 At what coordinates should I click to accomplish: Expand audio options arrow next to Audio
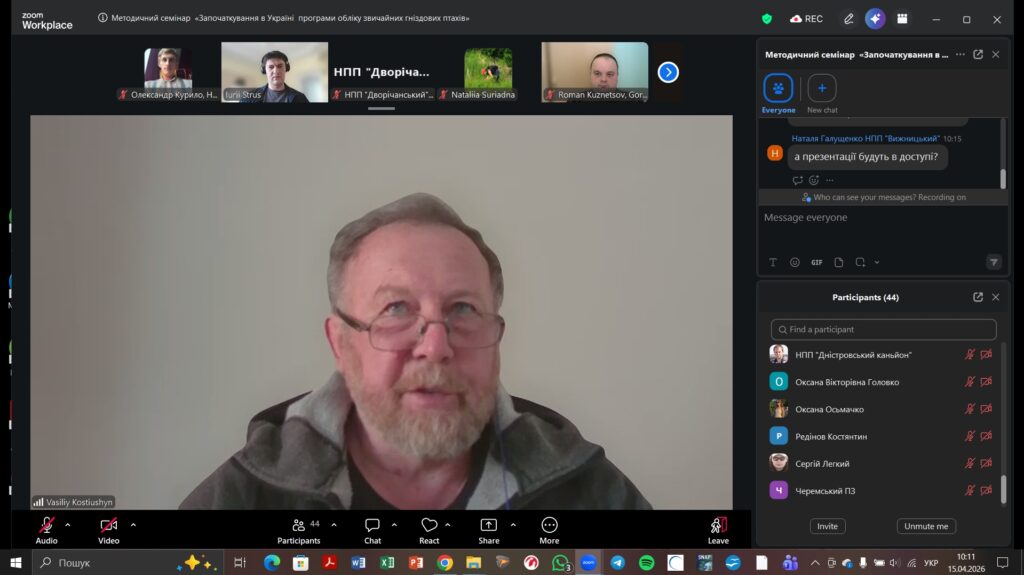tap(68, 524)
